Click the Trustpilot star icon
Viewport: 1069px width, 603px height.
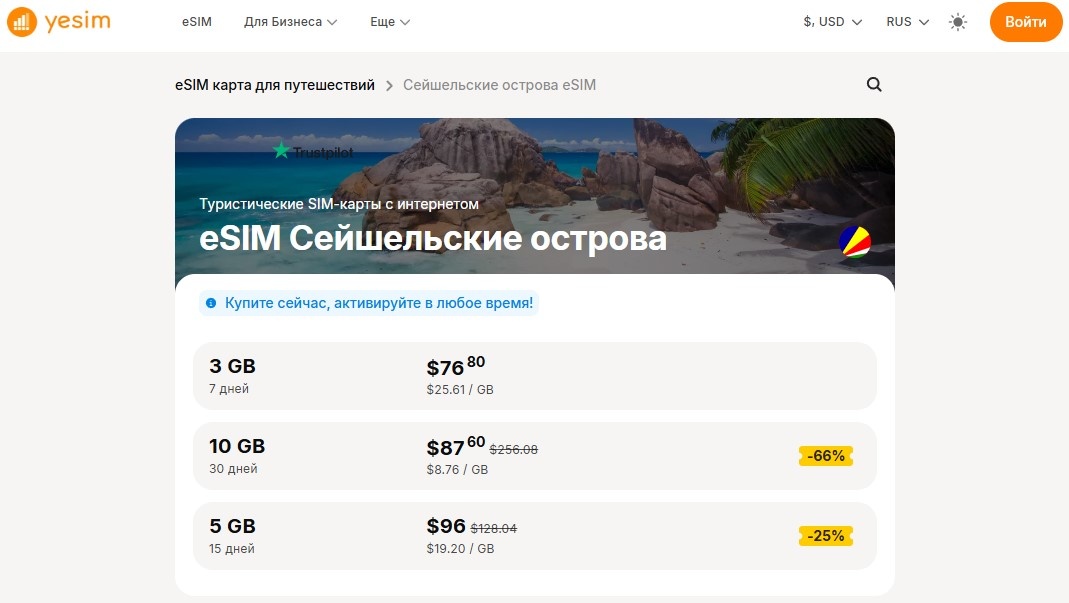[x=280, y=152]
